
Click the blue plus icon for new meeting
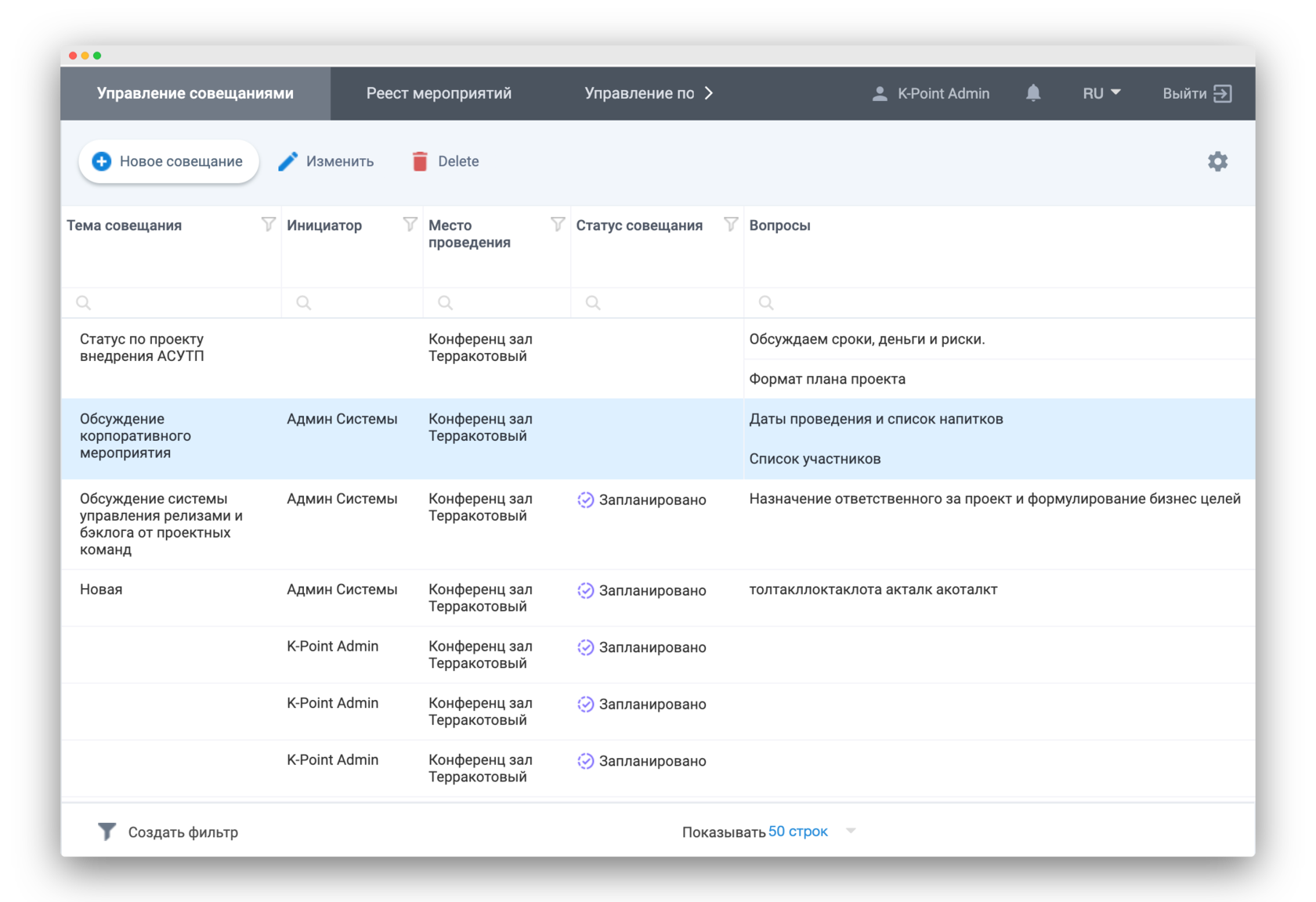[x=102, y=161]
